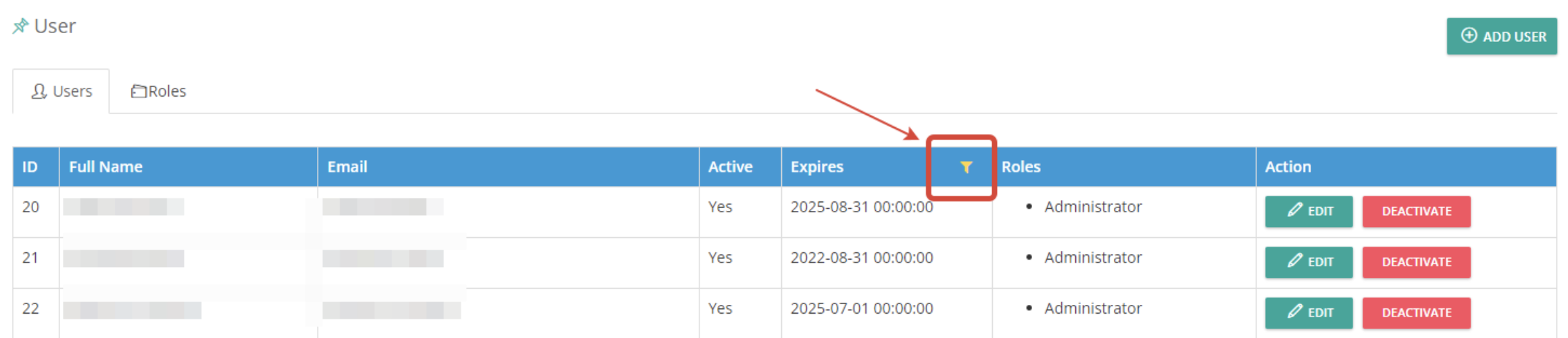1568x338 pixels.
Task: Deactivate user with ID 20
Action: pos(1416,212)
